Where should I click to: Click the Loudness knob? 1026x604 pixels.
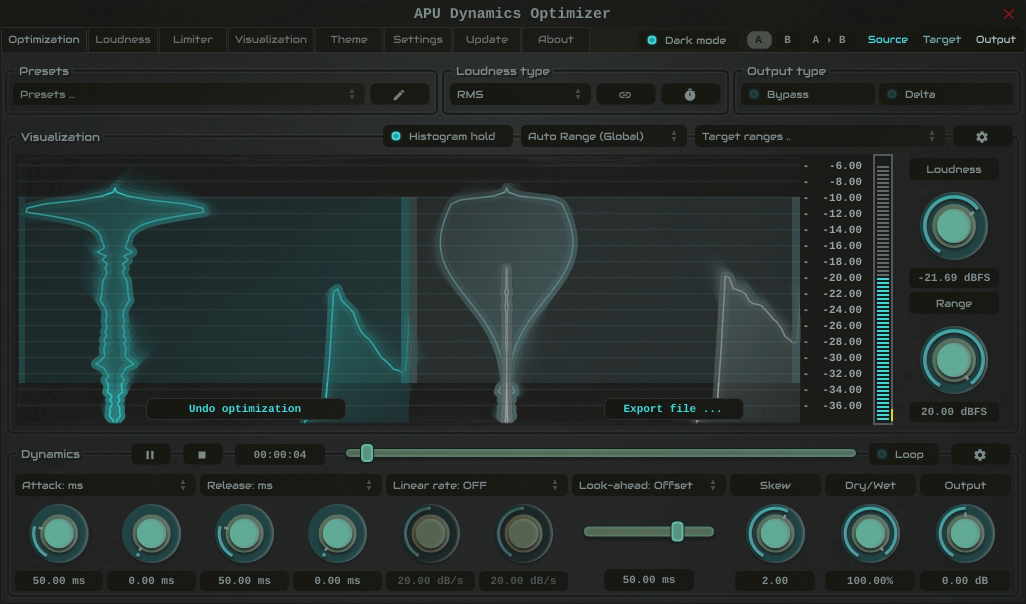point(953,226)
